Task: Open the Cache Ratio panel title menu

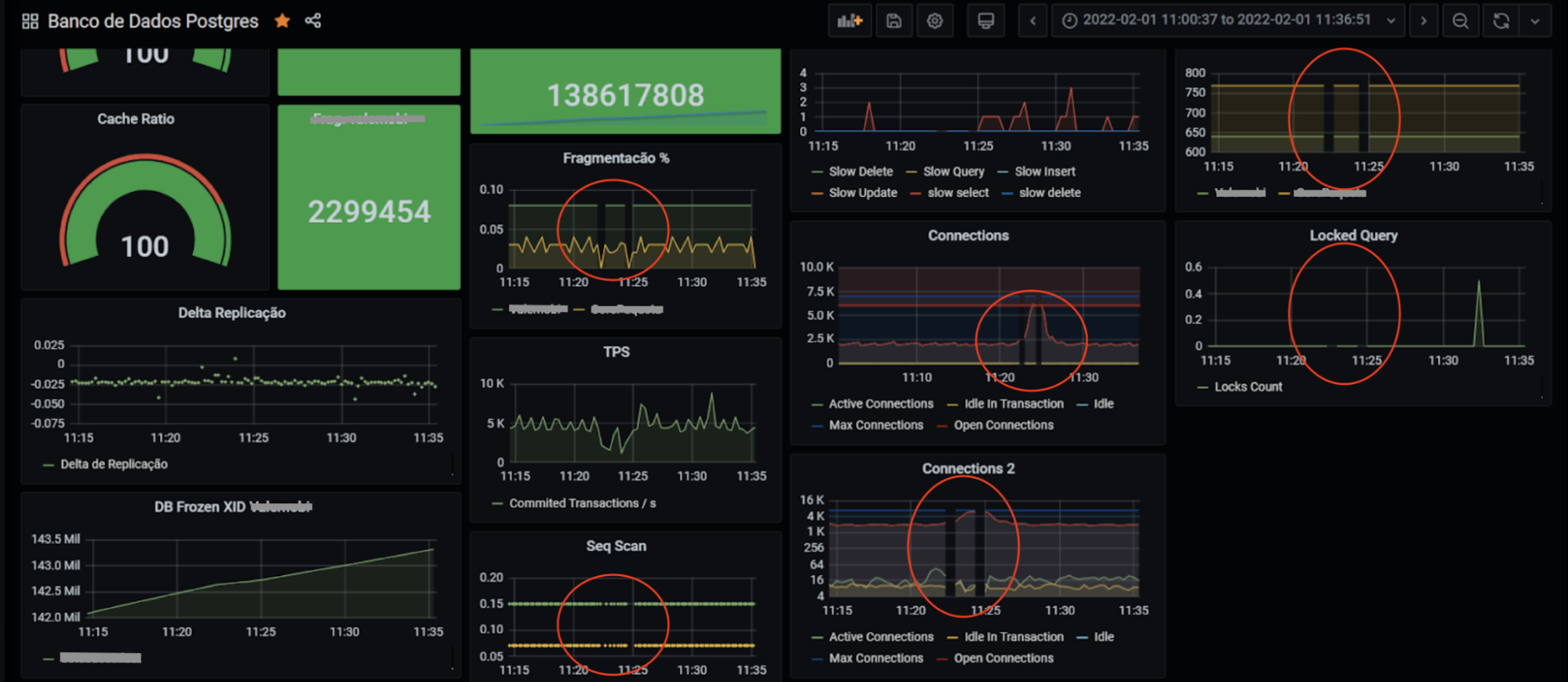Action: tap(136, 119)
